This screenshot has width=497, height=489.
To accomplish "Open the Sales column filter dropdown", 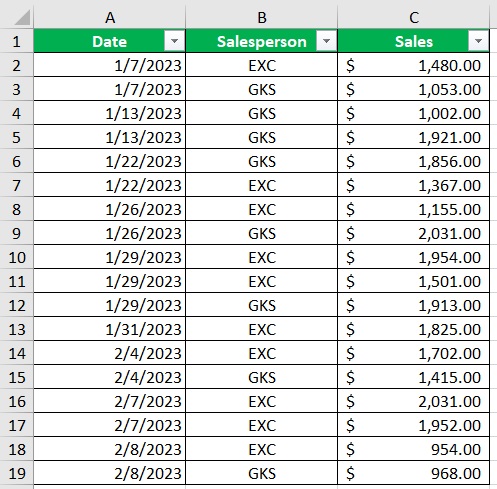I will coord(478,41).
